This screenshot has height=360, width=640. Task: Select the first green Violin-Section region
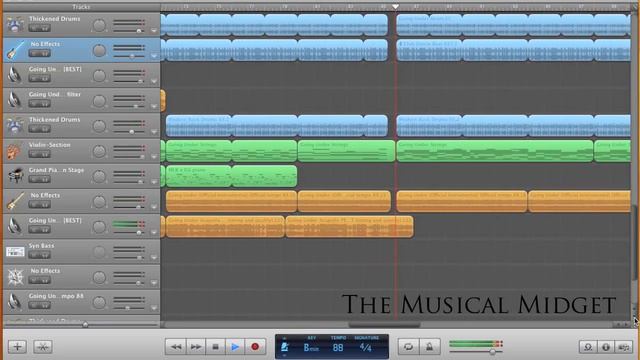[199, 151]
